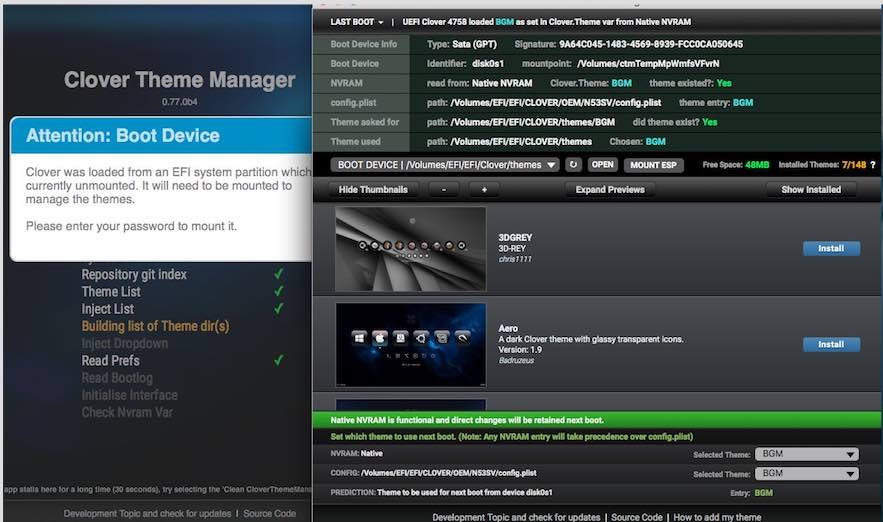Click green checkmark beside Repository git index

279,274
